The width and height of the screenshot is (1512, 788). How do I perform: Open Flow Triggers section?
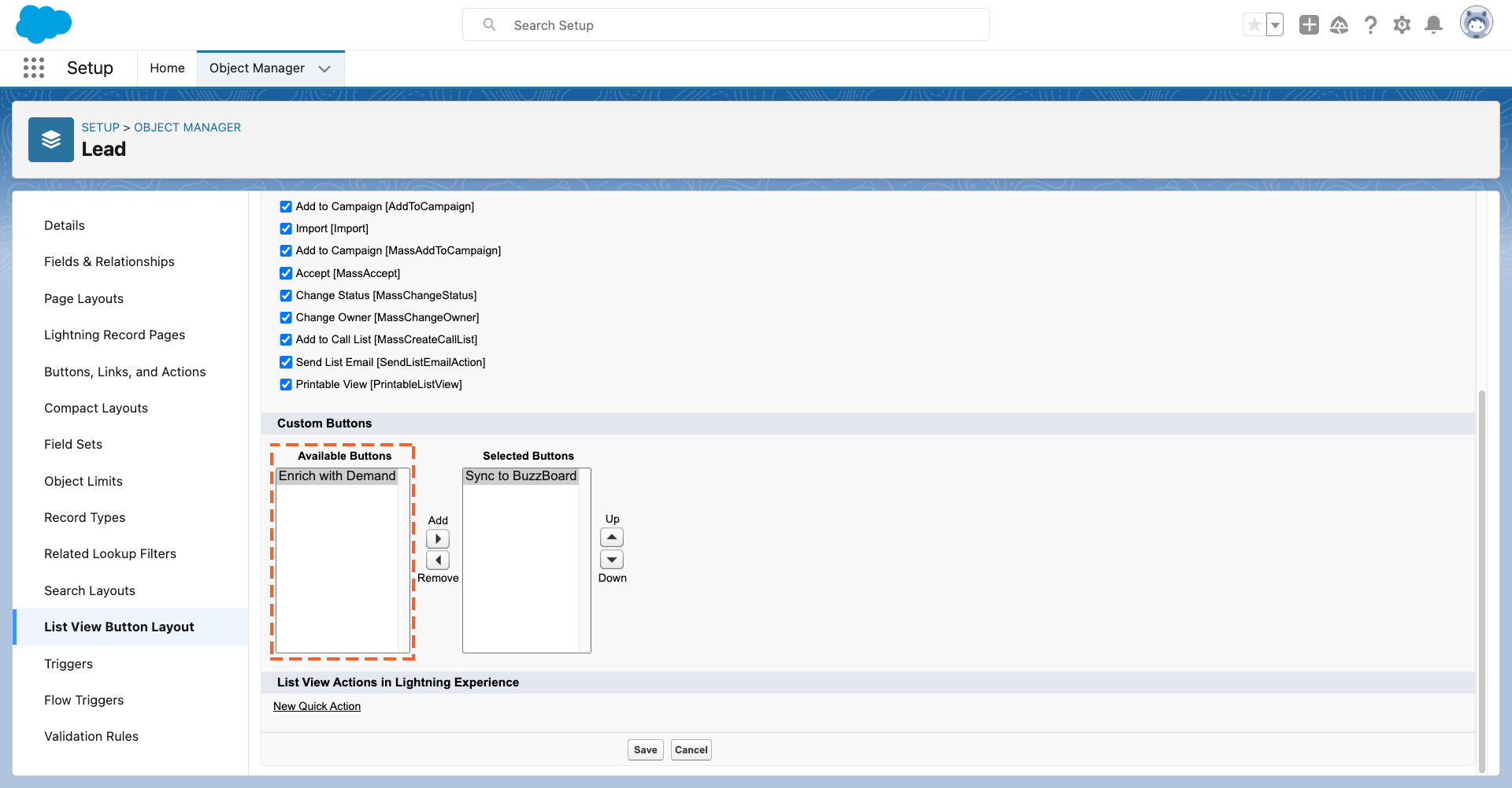point(84,701)
